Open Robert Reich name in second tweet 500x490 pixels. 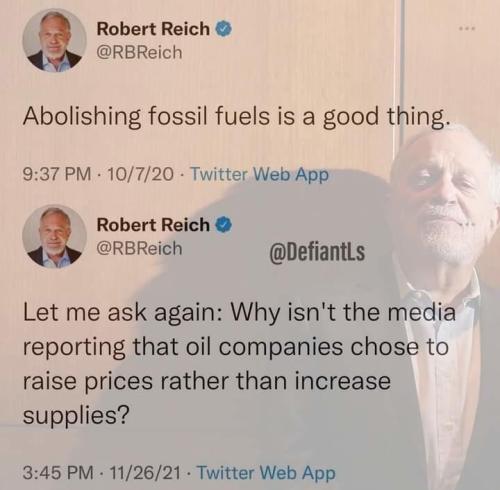153,225
